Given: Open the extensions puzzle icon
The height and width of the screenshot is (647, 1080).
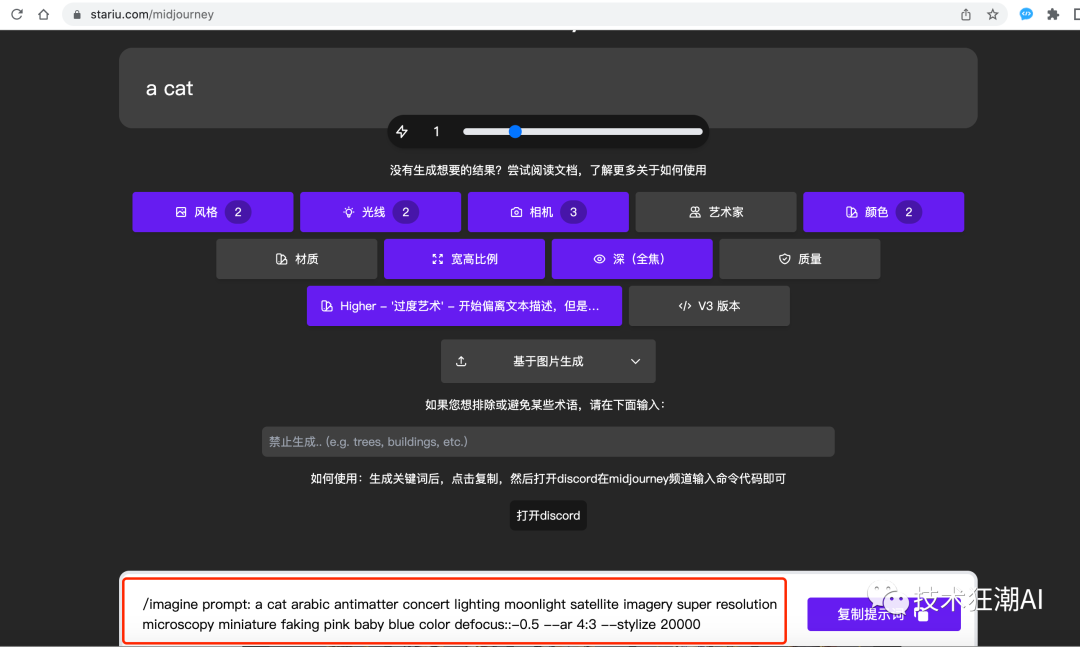Looking at the screenshot, I should coord(1052,14).
